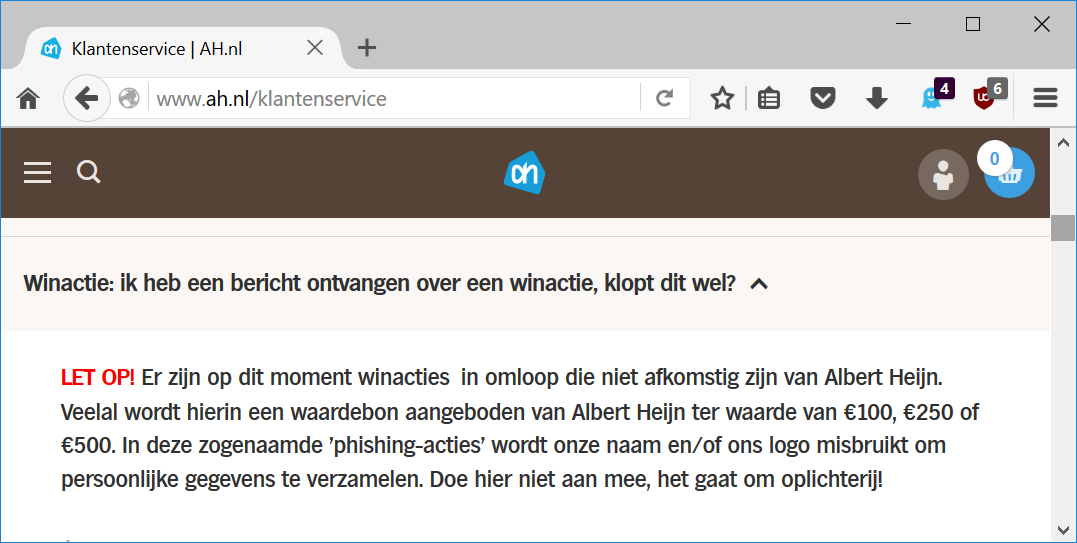This screenshot has width=1077, height=543.
Task: Bookmark this page with the star icon
Action: pos(722,98)
